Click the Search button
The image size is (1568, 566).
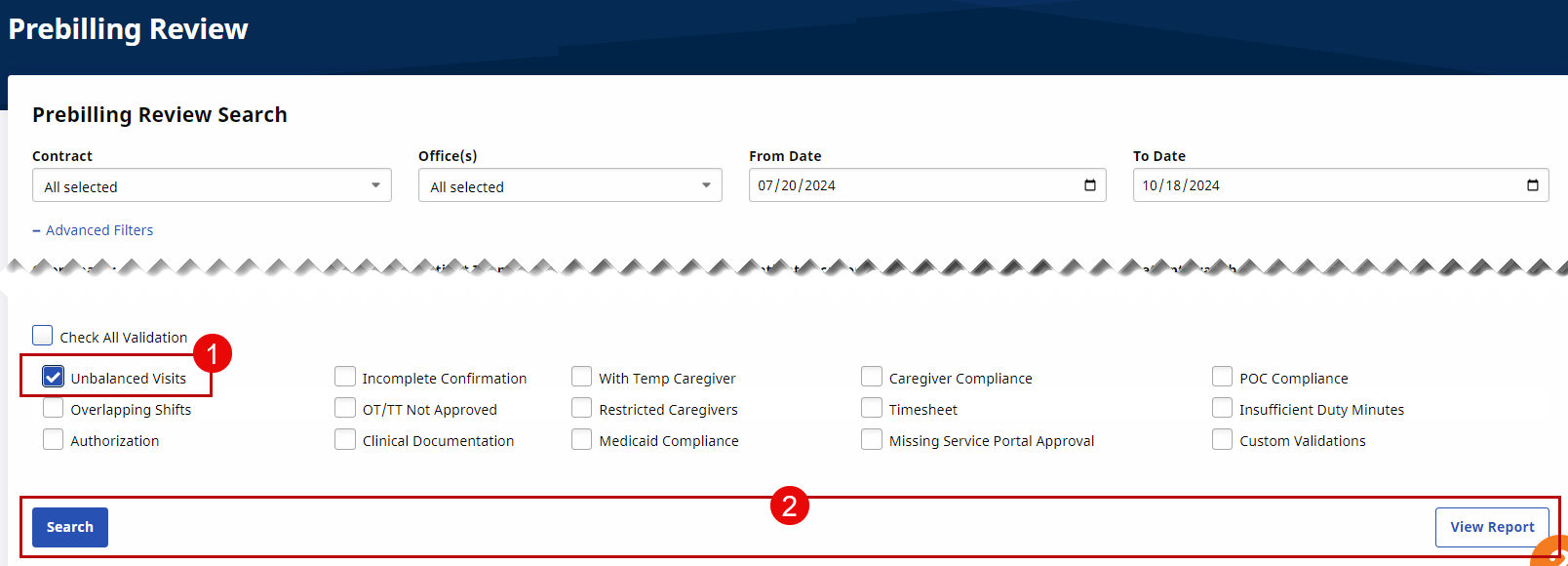coord(70,527)
